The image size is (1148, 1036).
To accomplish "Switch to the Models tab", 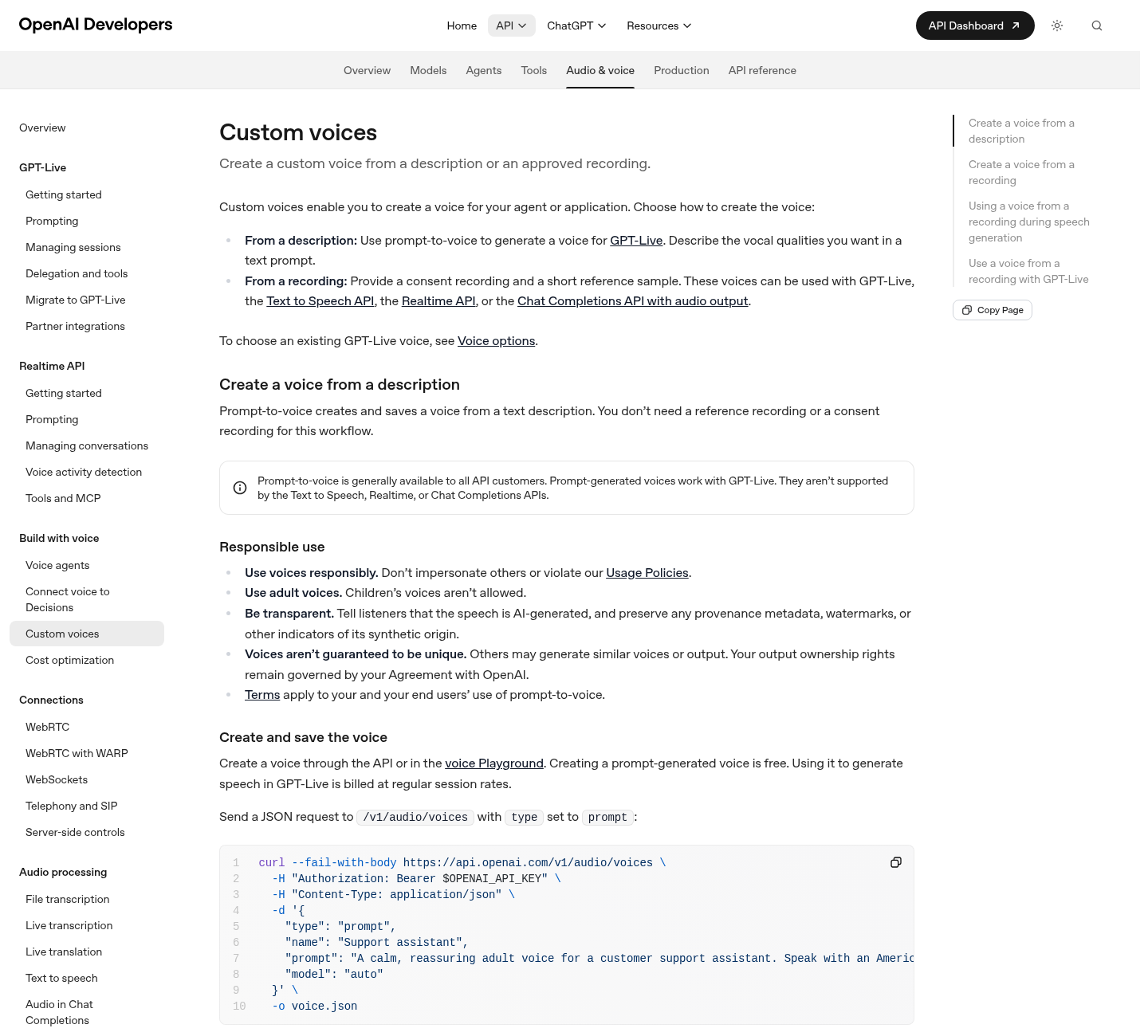I will point(428,70).
